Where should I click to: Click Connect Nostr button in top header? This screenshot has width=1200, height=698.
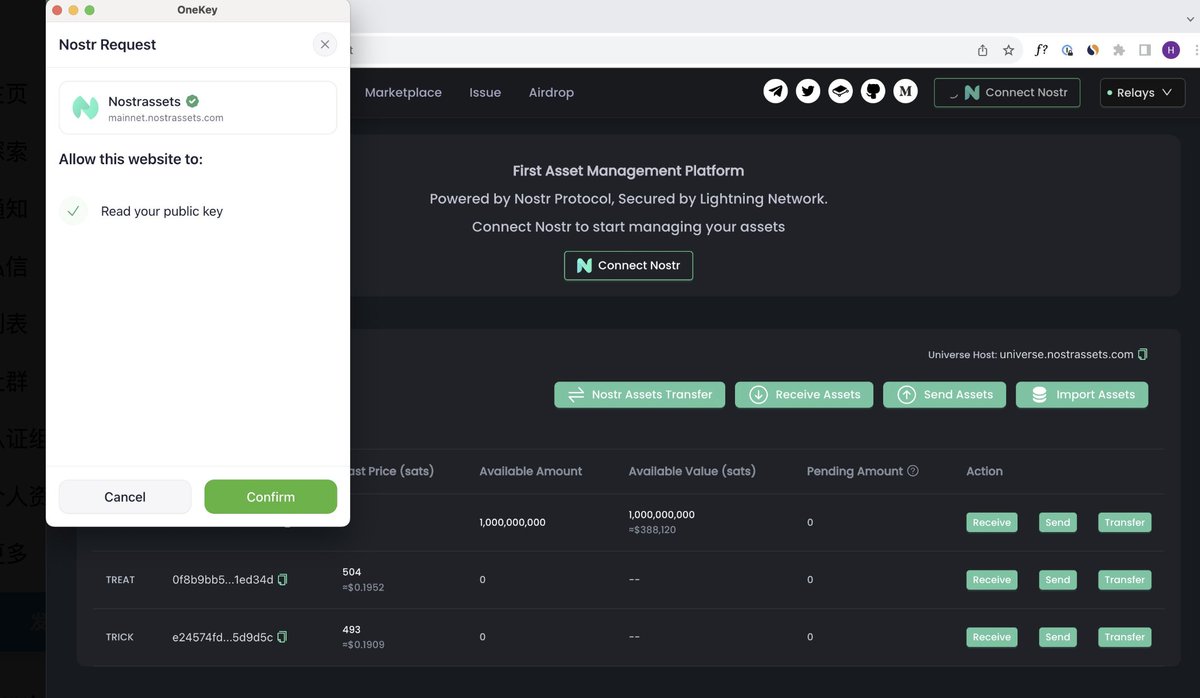(1007, 92)
